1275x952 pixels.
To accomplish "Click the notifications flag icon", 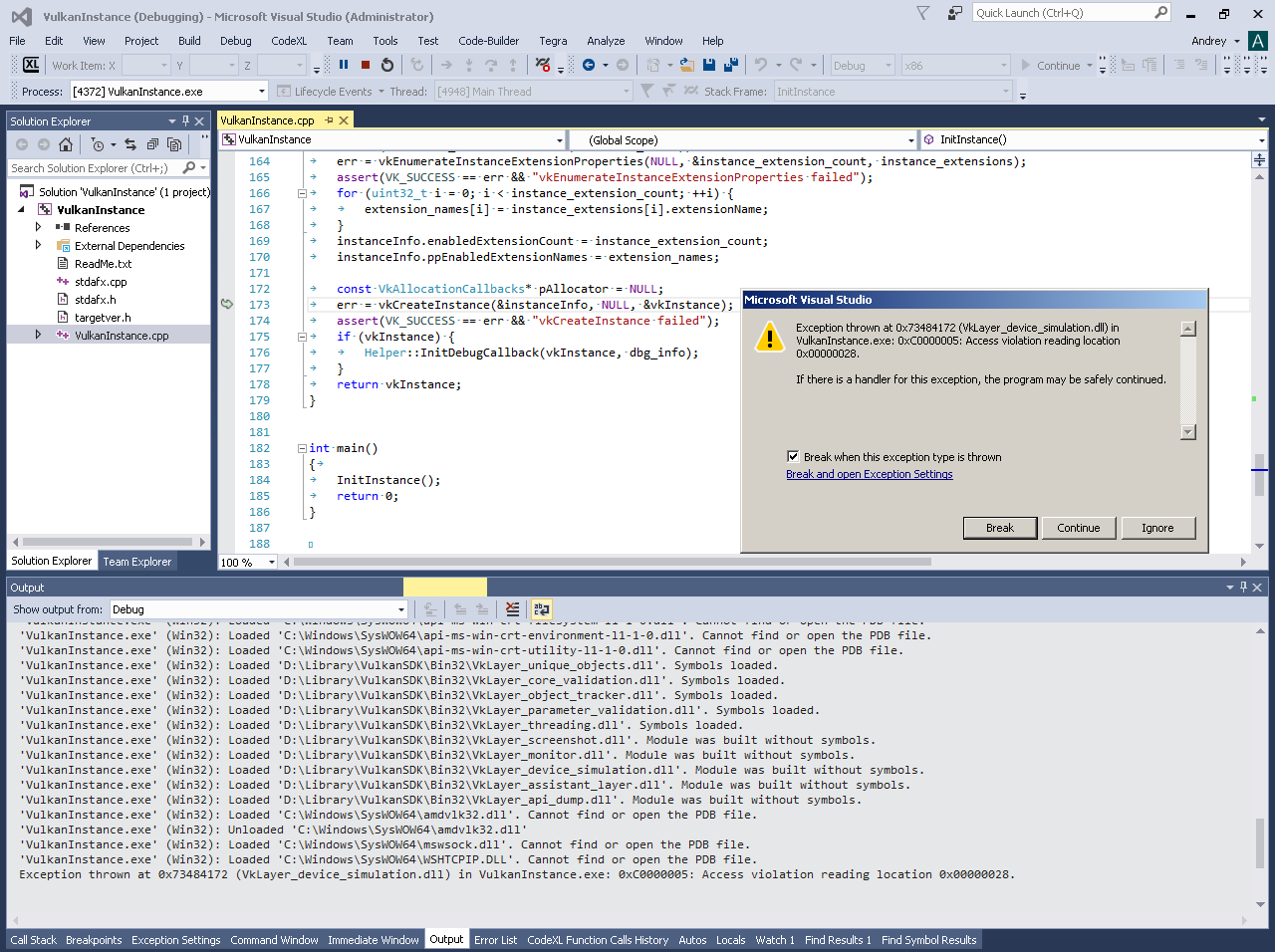I will [923, 13].
